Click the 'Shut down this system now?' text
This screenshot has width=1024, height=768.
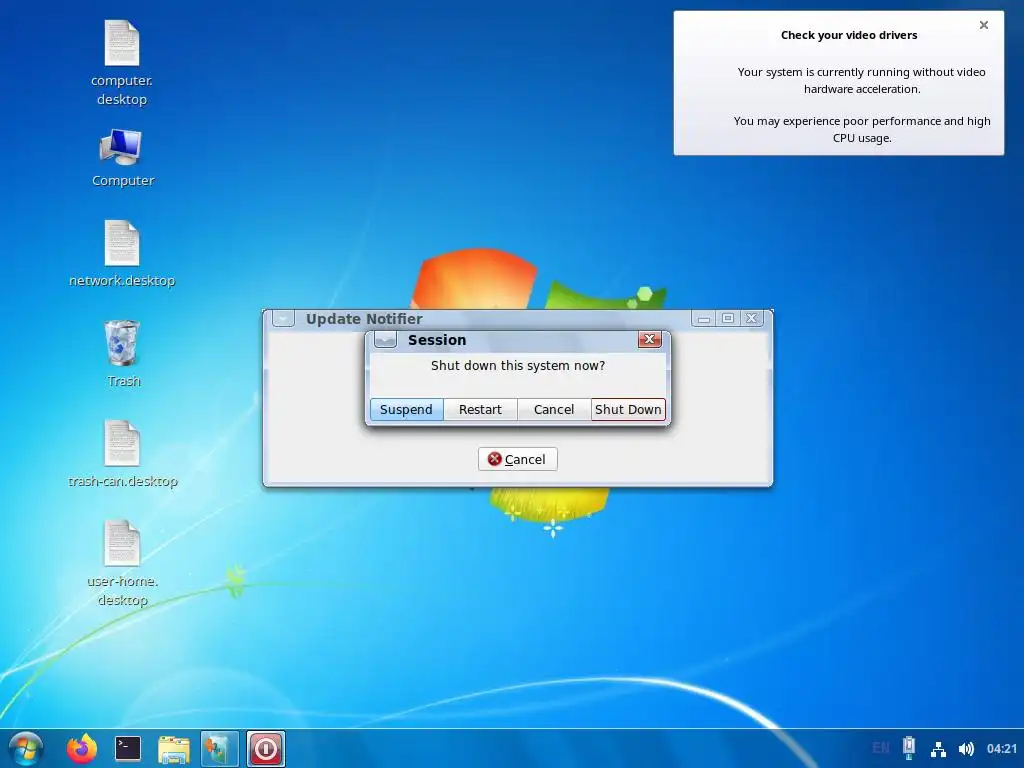pos(518,366)
